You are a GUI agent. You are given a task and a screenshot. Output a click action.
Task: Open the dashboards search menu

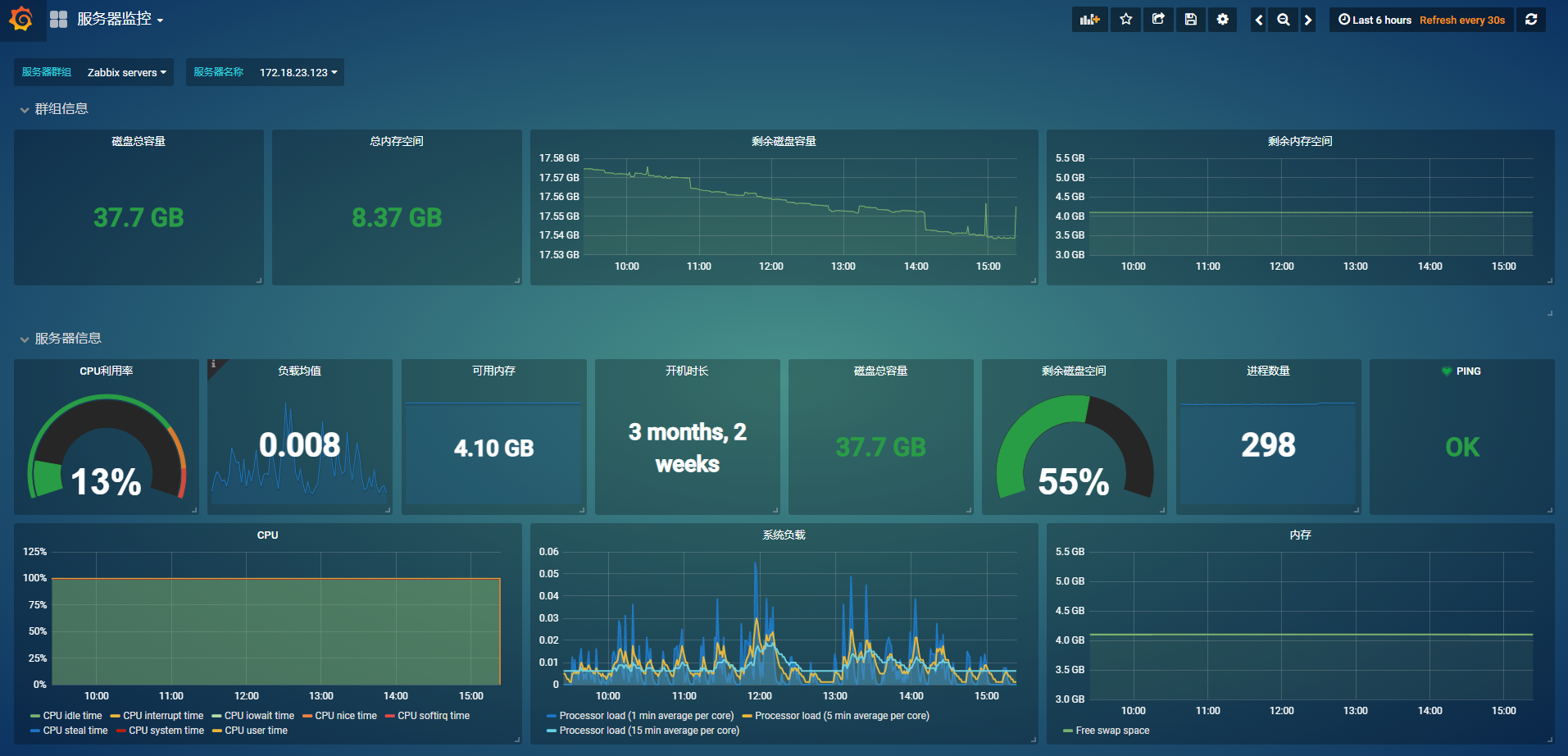pyautogui.click(x=57, y=19)
